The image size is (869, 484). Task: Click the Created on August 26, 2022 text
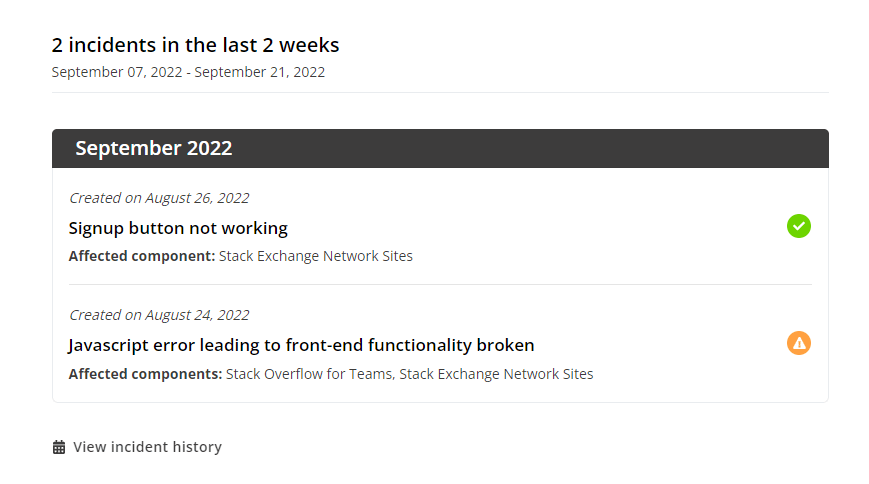coord(159,198)
